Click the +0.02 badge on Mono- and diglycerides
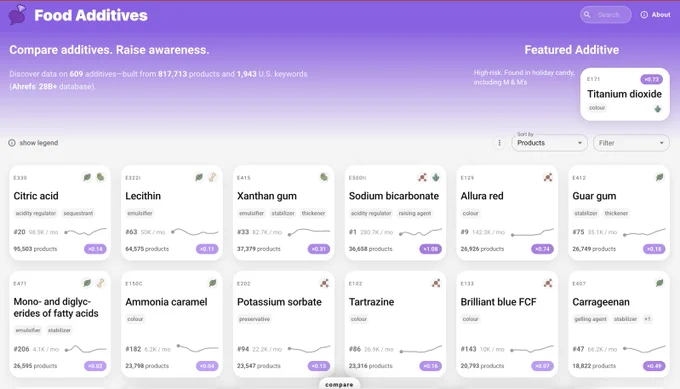Image resolution: width=680 pixels, height=389 pixels. coord(95,366)
